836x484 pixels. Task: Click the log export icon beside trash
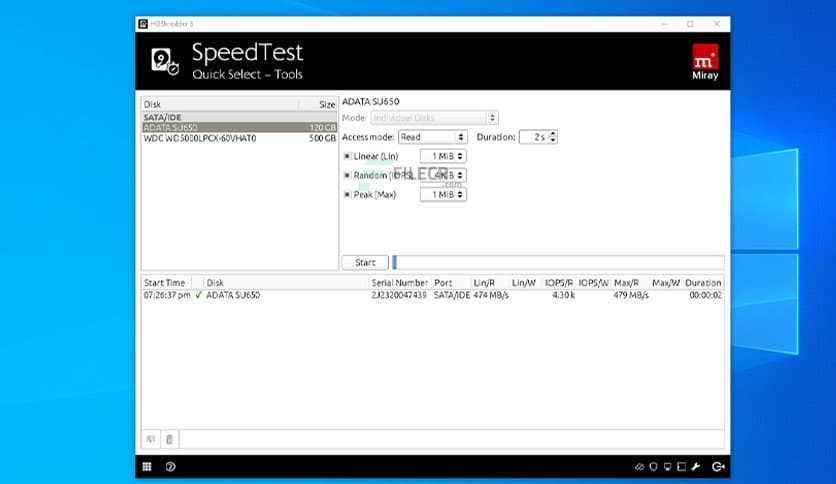tap(151, 439)
